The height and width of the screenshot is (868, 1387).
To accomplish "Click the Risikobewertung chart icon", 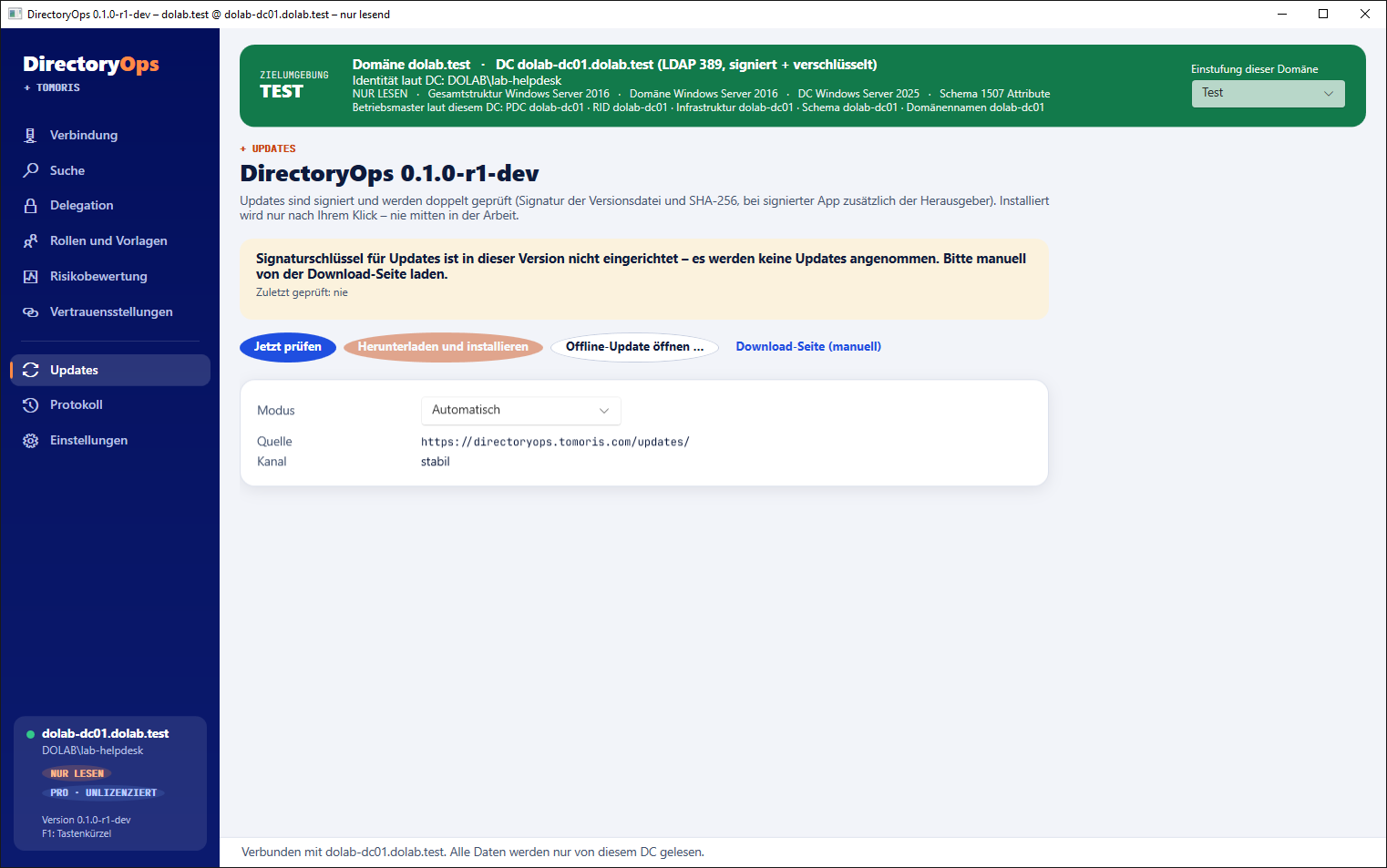I will (x=30, y=276).
